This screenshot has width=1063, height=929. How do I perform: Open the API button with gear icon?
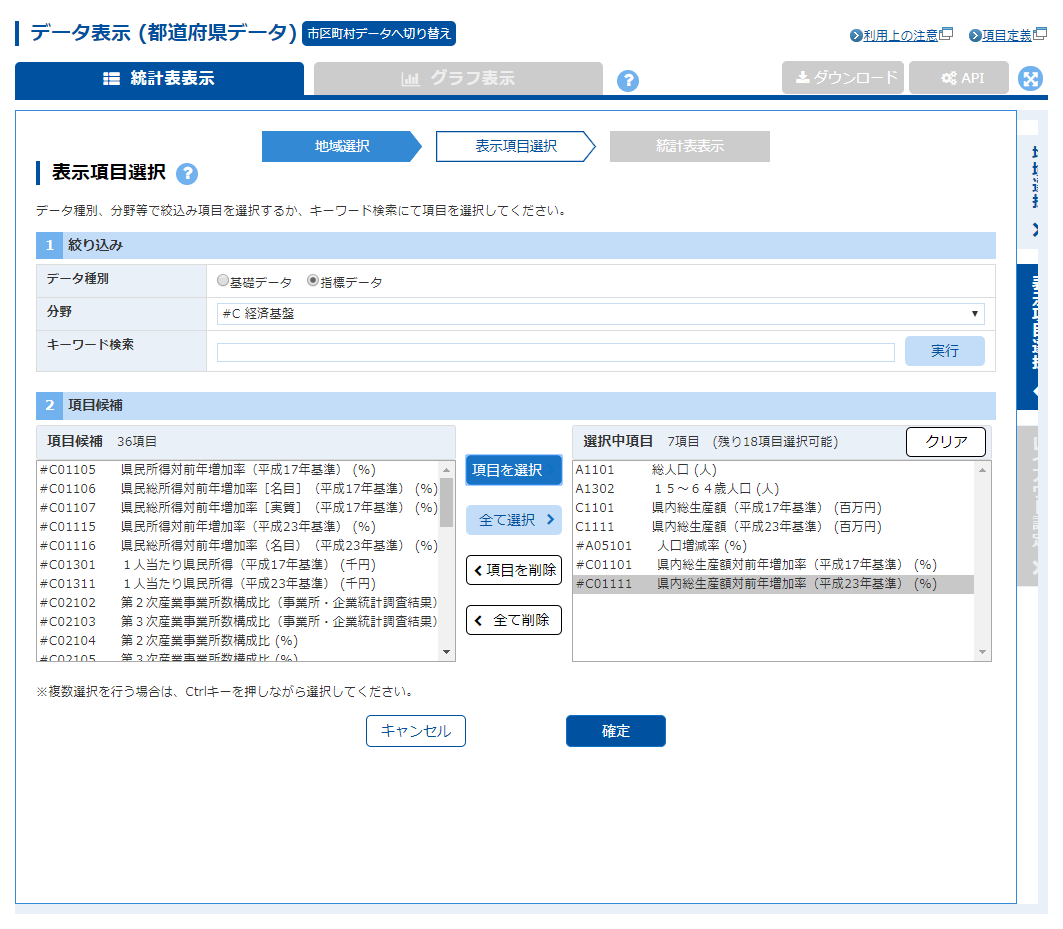pos(958,78)
